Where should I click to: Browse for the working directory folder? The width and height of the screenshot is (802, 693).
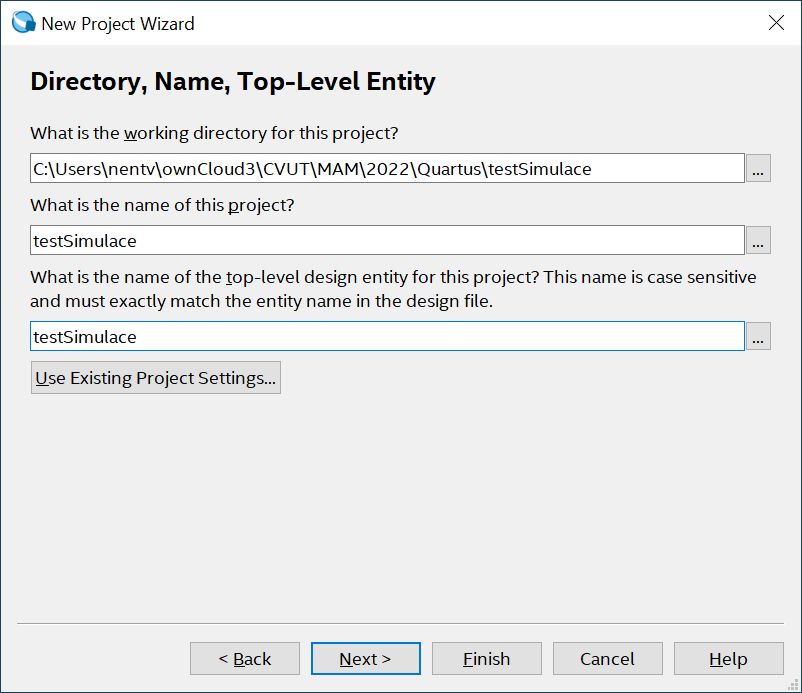759,169
